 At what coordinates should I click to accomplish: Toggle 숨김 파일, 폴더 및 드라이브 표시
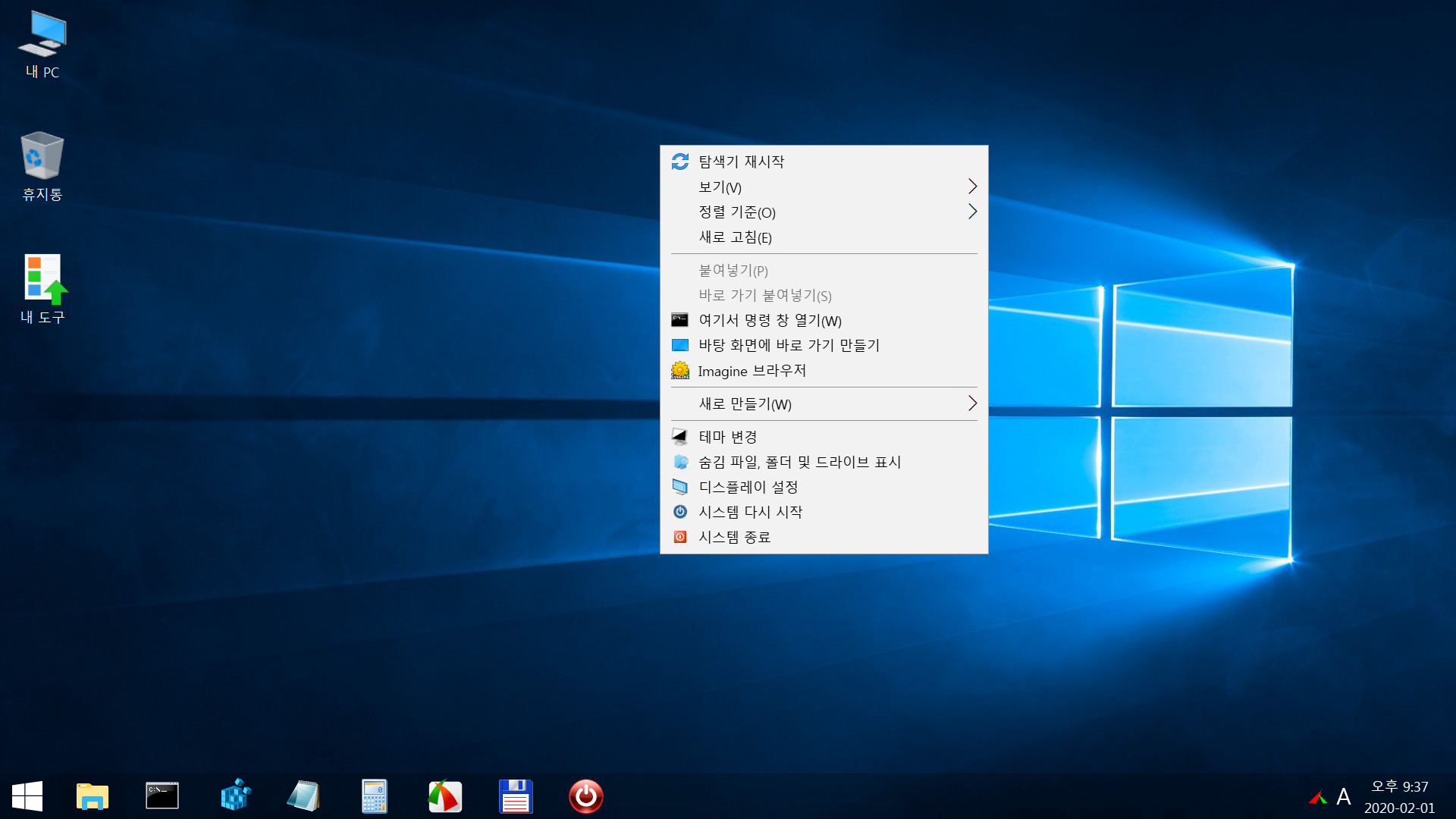(x=824, y=462)
